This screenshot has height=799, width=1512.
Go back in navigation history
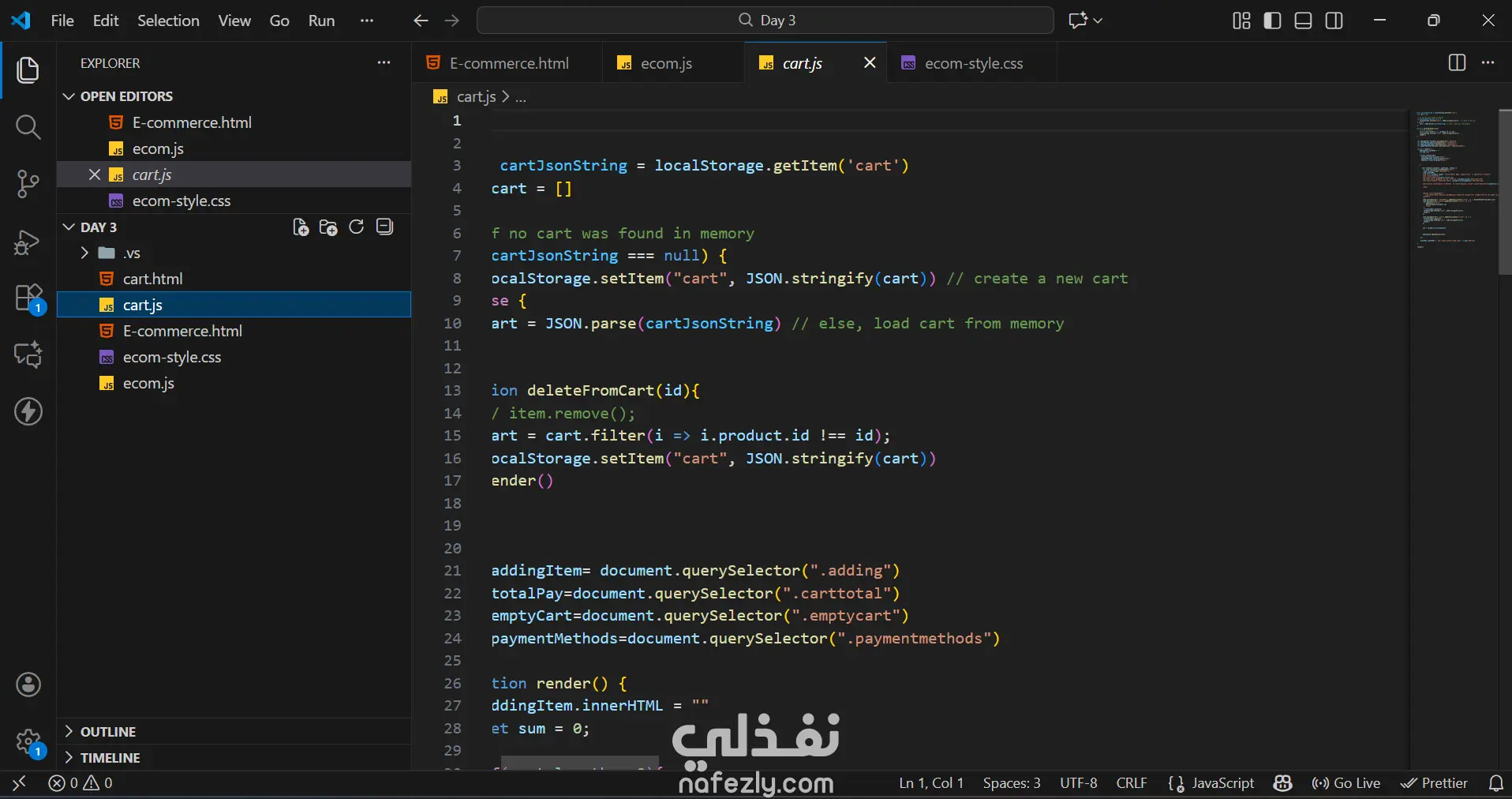421,21
